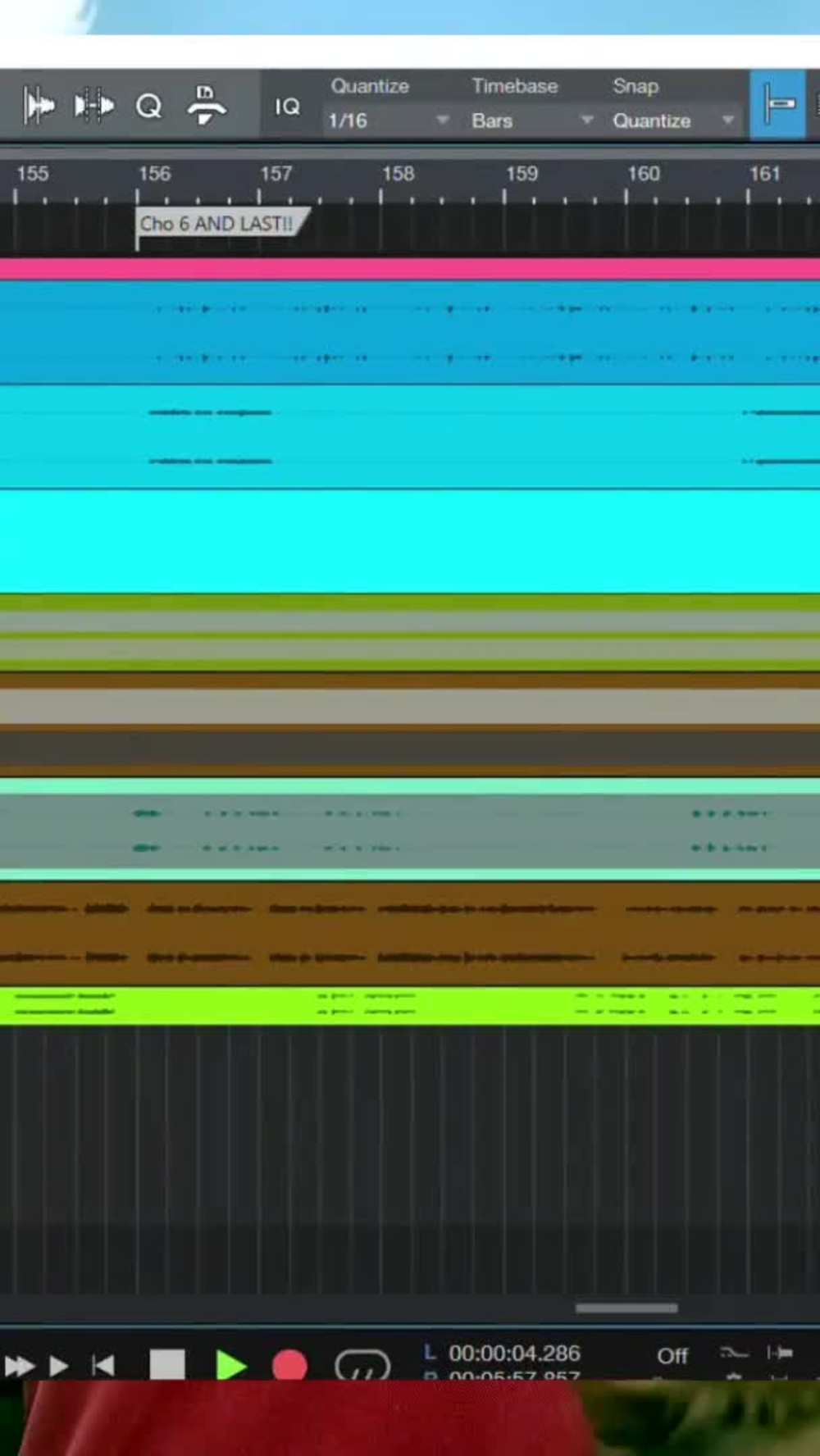Image resolution: width=820 pixels, height=1456 pixels.
Task: Click the loop start time 00:00:04.286
Action: (x=514, y=1353)
